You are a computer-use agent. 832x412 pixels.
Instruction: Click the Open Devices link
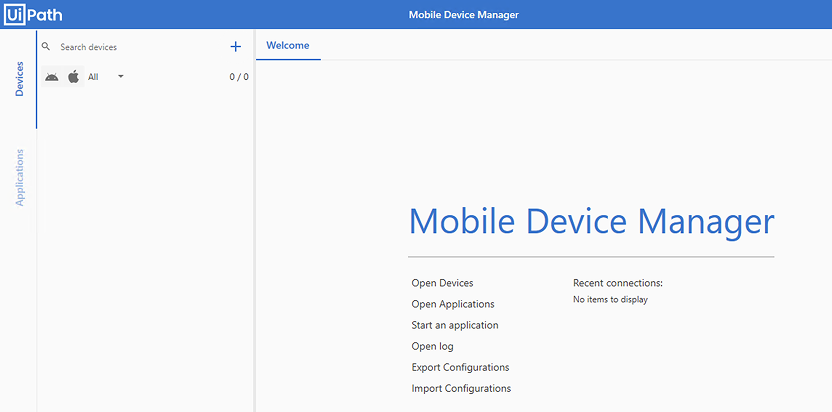point(442,283)
